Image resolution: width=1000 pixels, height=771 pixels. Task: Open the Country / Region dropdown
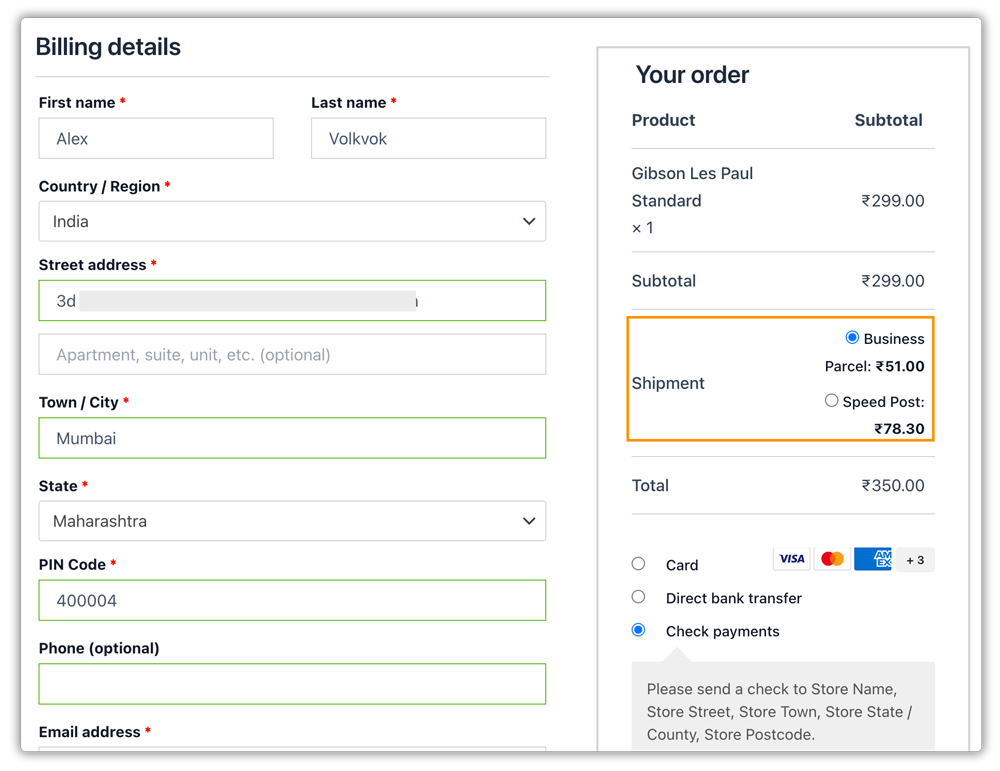[292, 221]
